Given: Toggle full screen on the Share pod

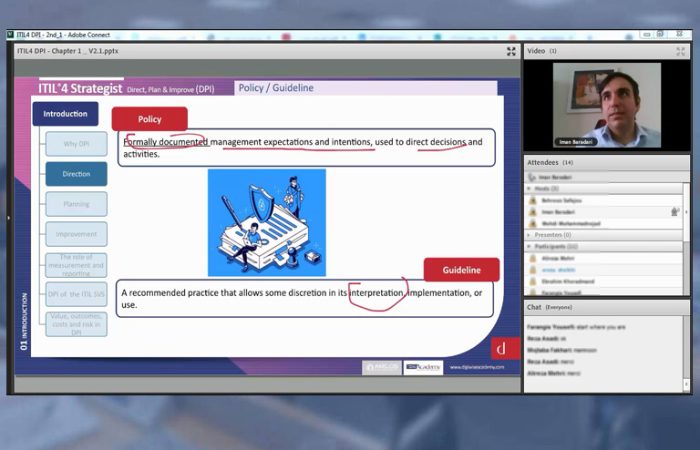Looking at the screenshot, I should (511, 51).
